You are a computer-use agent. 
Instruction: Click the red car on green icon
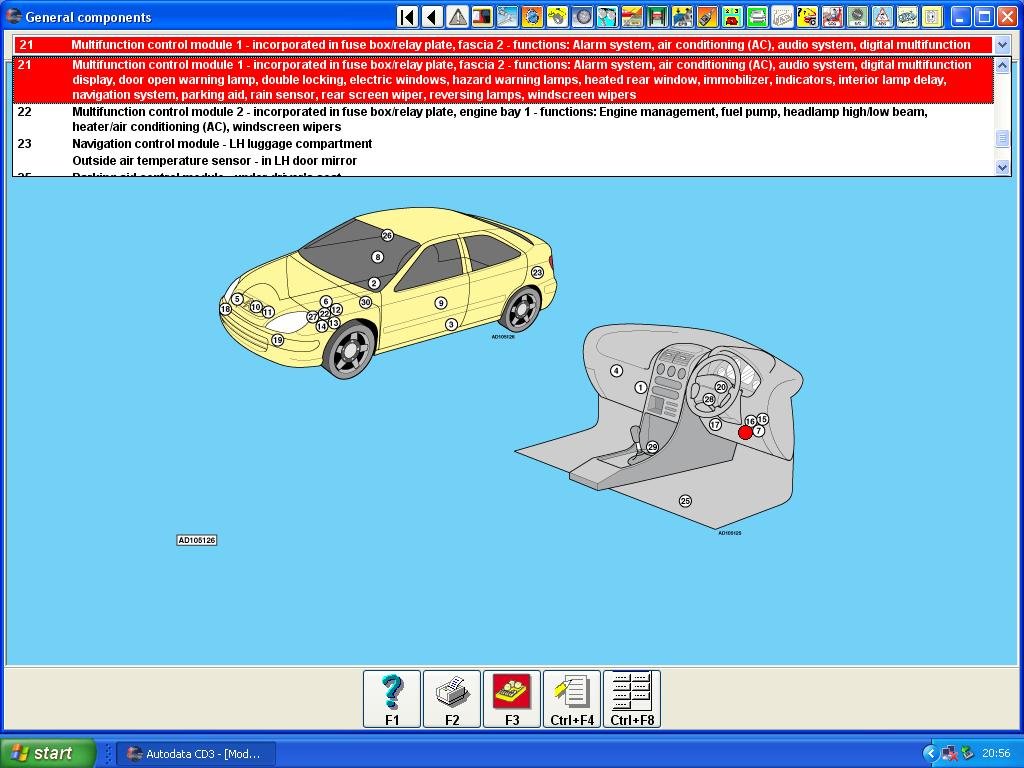click(x=732, y=16)
